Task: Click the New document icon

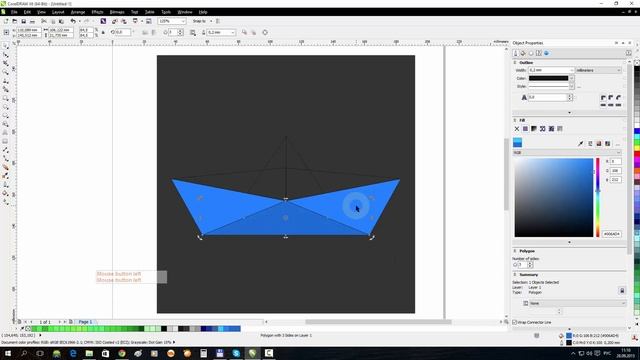Action: pyautogui.click(x=6, y=21)
